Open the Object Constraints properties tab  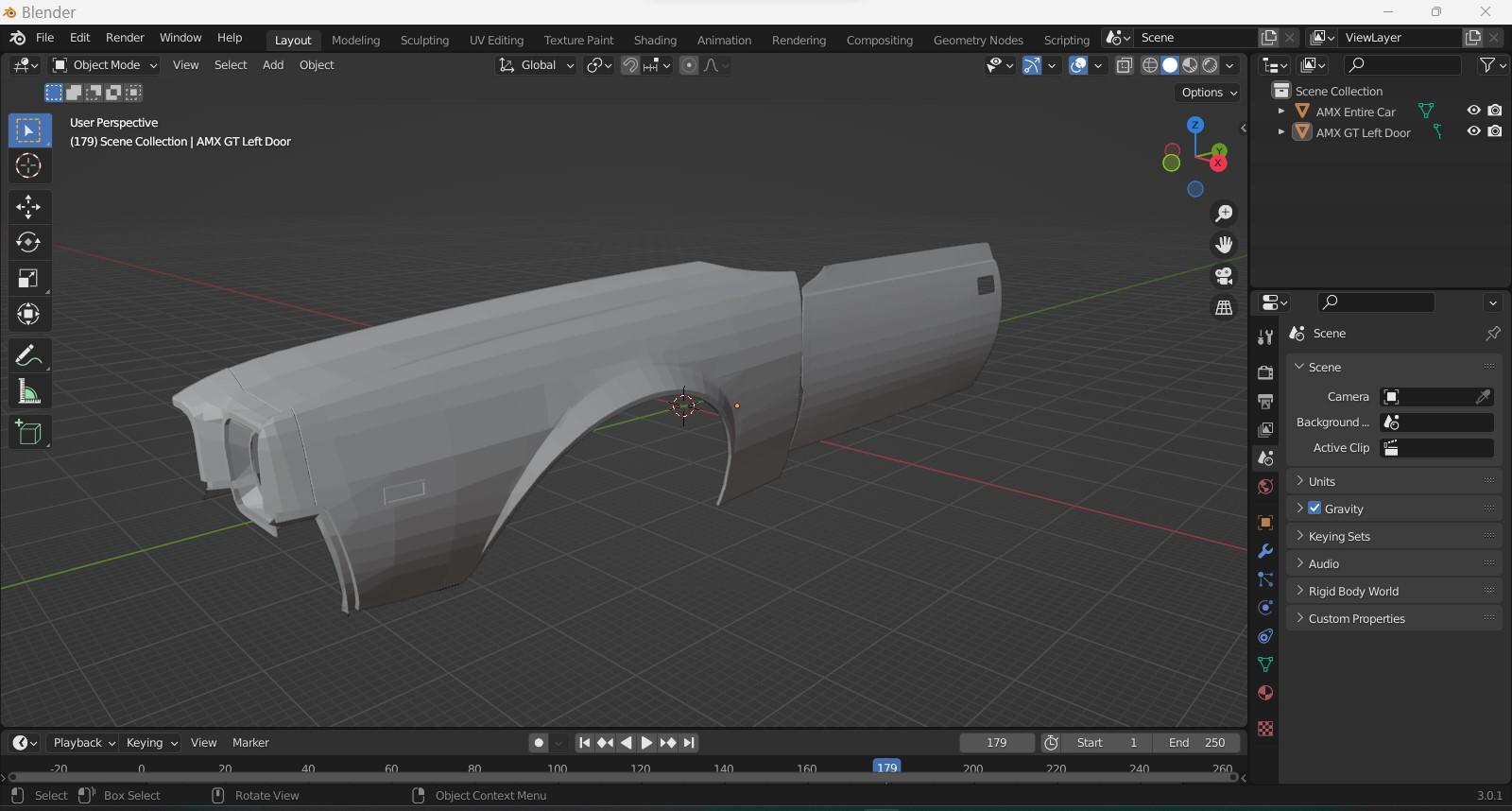point(1265,635)
